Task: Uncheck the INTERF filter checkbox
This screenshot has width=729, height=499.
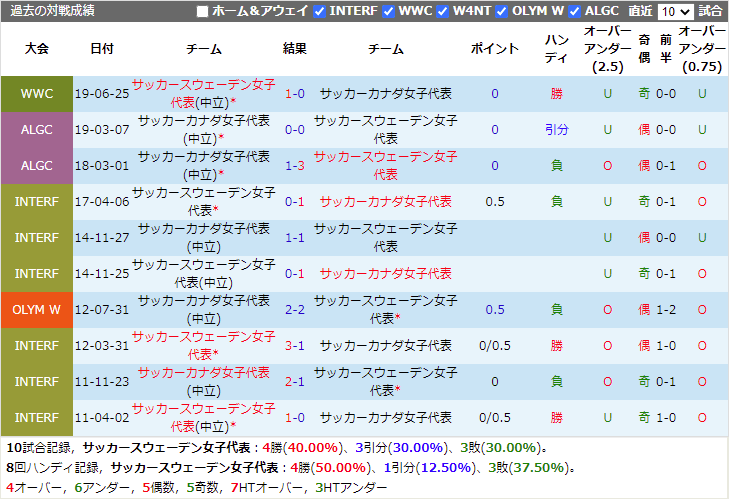Action: pyautogui.click(x=319, y=11)
